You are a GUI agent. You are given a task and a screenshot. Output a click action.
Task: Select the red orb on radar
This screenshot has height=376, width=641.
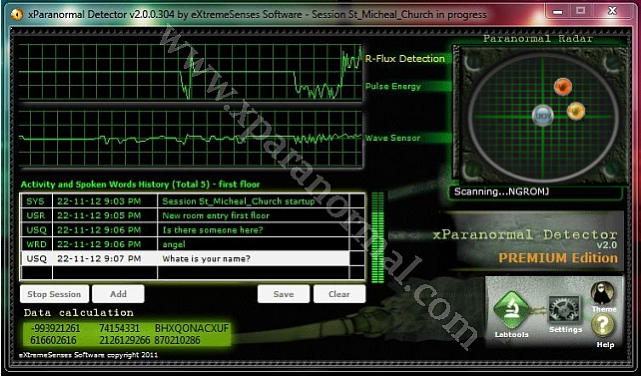563,87
